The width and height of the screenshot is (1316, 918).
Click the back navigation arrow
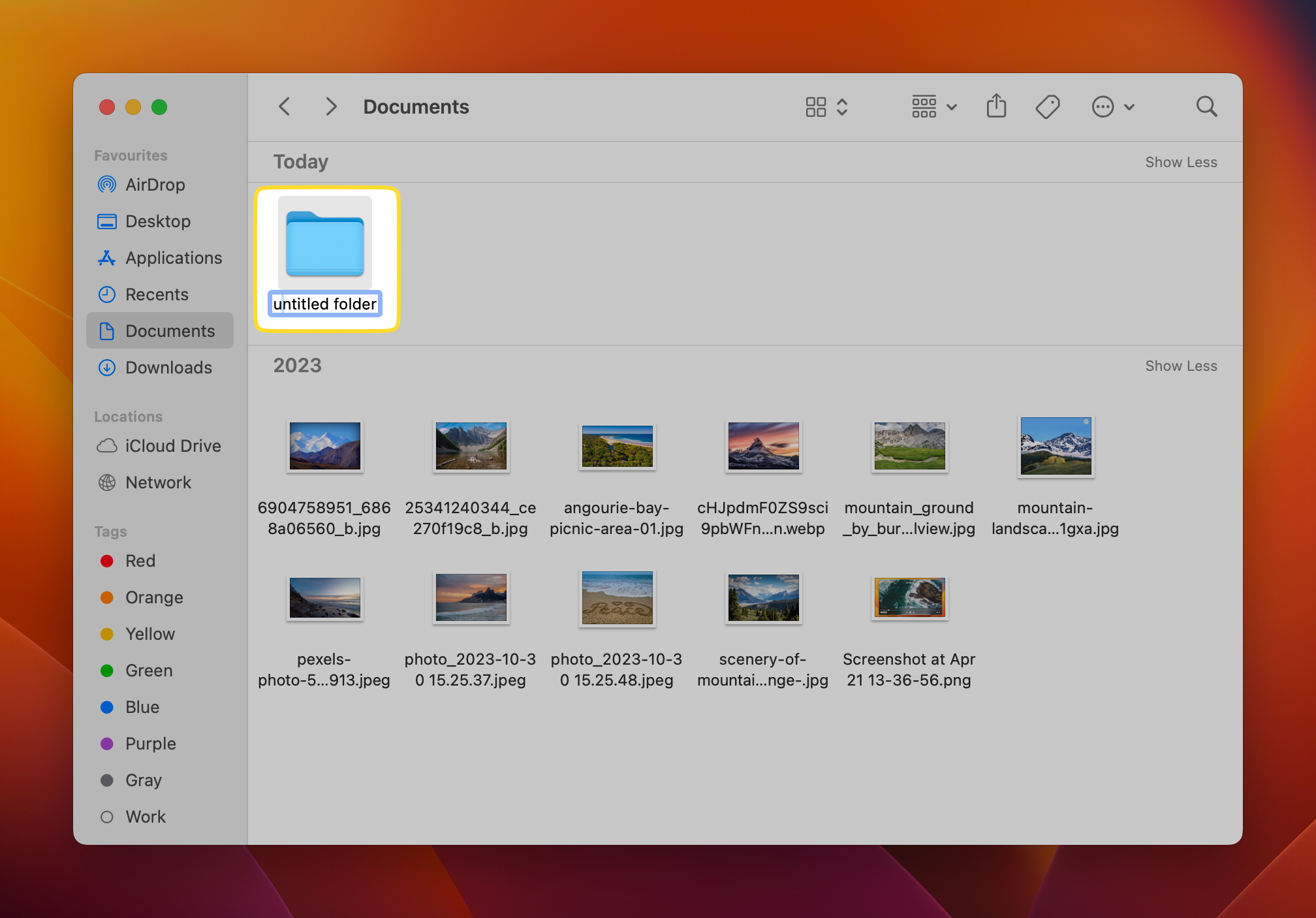click(x=287, y=107)
